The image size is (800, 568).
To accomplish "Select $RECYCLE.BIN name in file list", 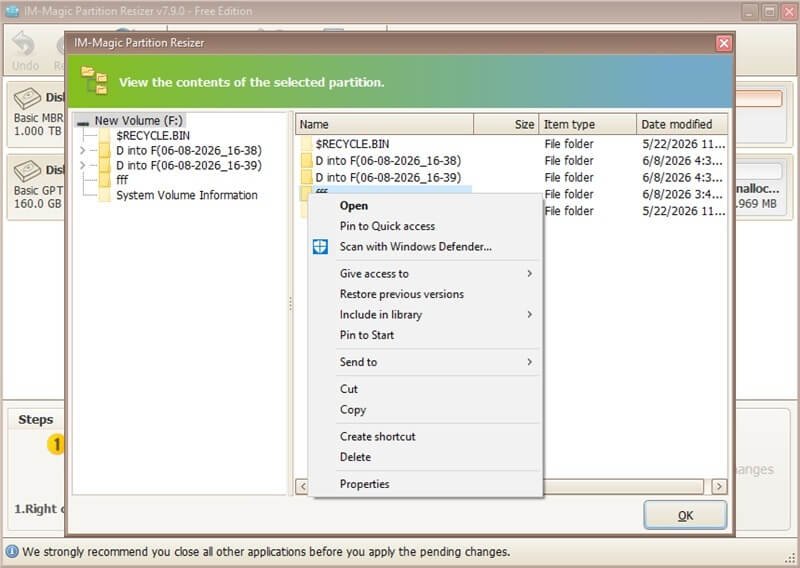I will point(353,144).
